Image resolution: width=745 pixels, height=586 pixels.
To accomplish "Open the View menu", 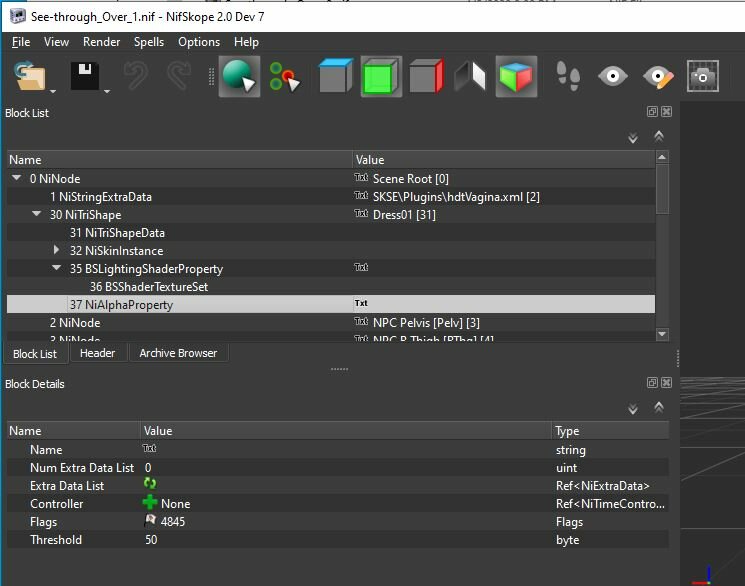I will tap(57, 42).
